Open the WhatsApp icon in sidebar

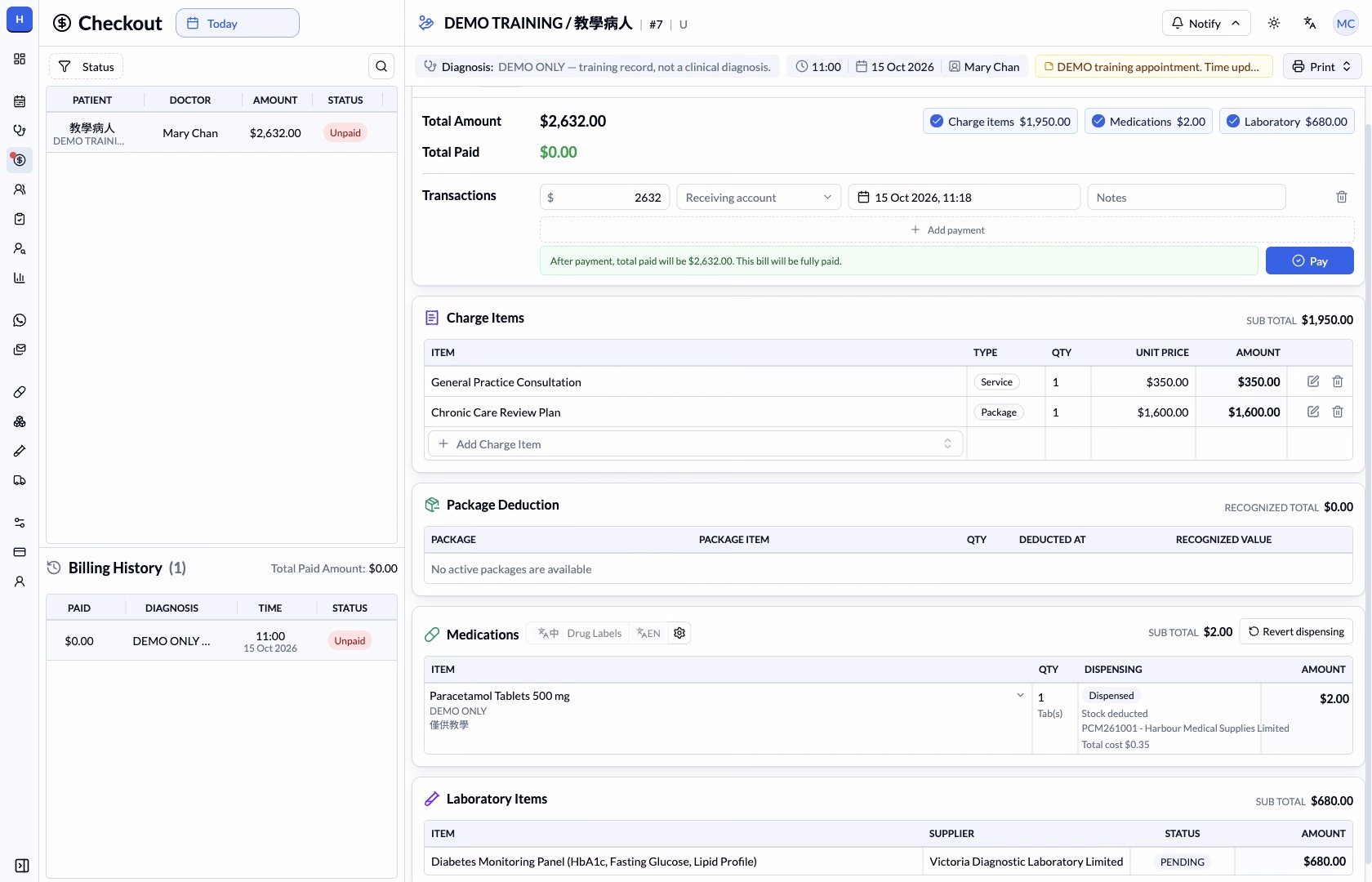coord(20,320)
